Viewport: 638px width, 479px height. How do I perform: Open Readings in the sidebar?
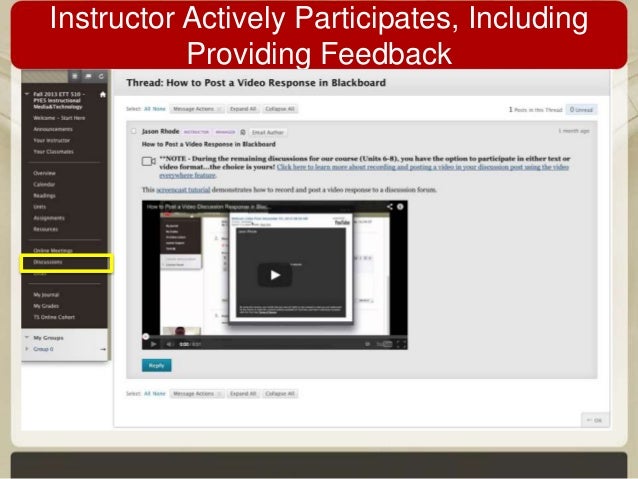[x=44, y=195]
